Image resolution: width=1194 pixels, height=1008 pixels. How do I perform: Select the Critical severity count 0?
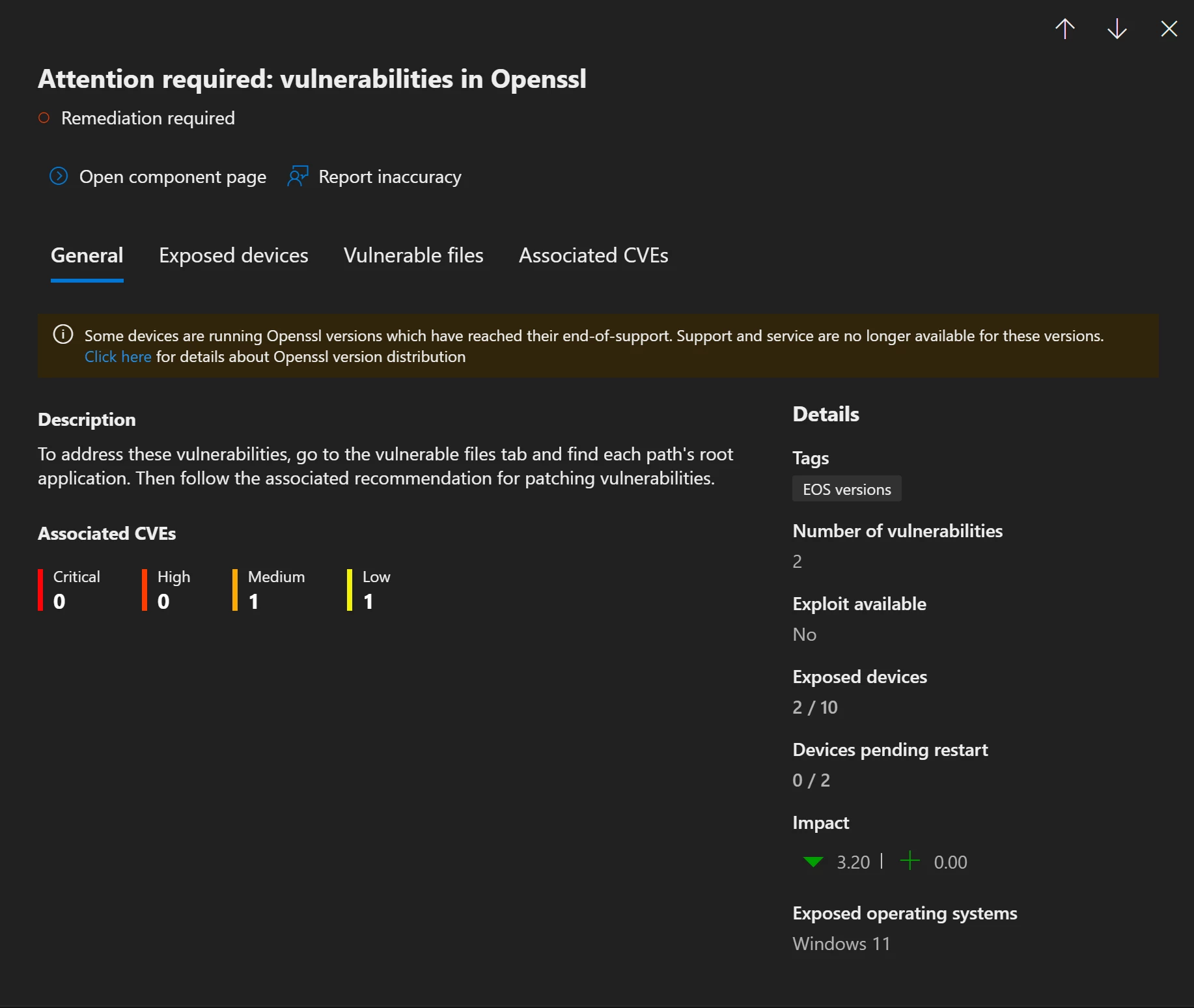[x=59, y=602]
